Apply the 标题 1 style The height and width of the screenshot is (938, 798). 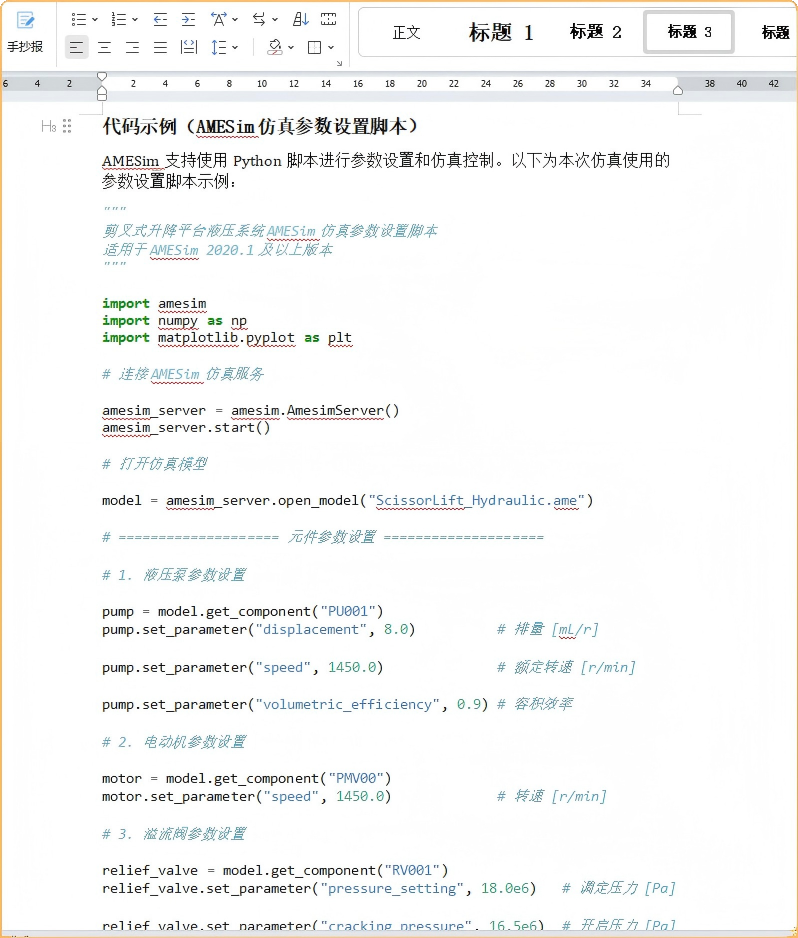click(501, 32)
